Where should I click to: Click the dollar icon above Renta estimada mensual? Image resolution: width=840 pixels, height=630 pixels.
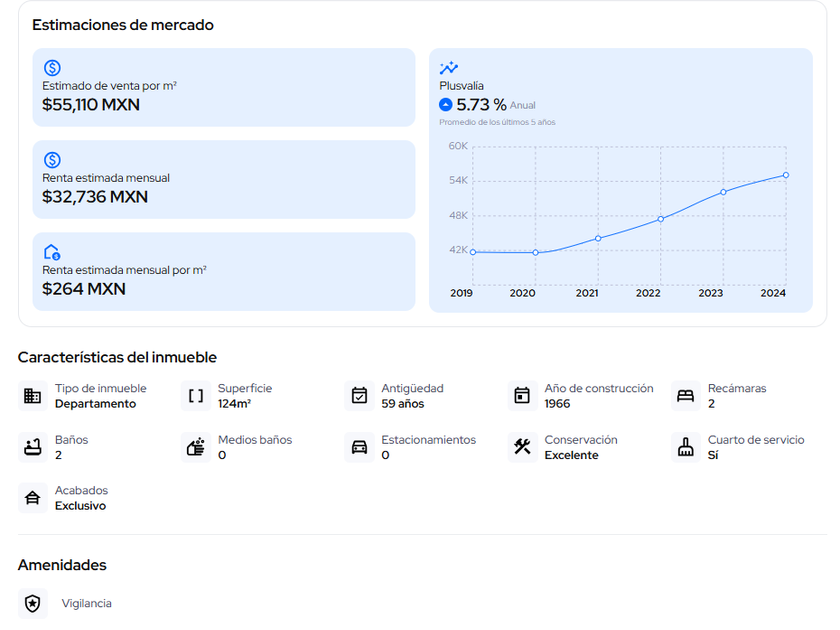(52, 160)
